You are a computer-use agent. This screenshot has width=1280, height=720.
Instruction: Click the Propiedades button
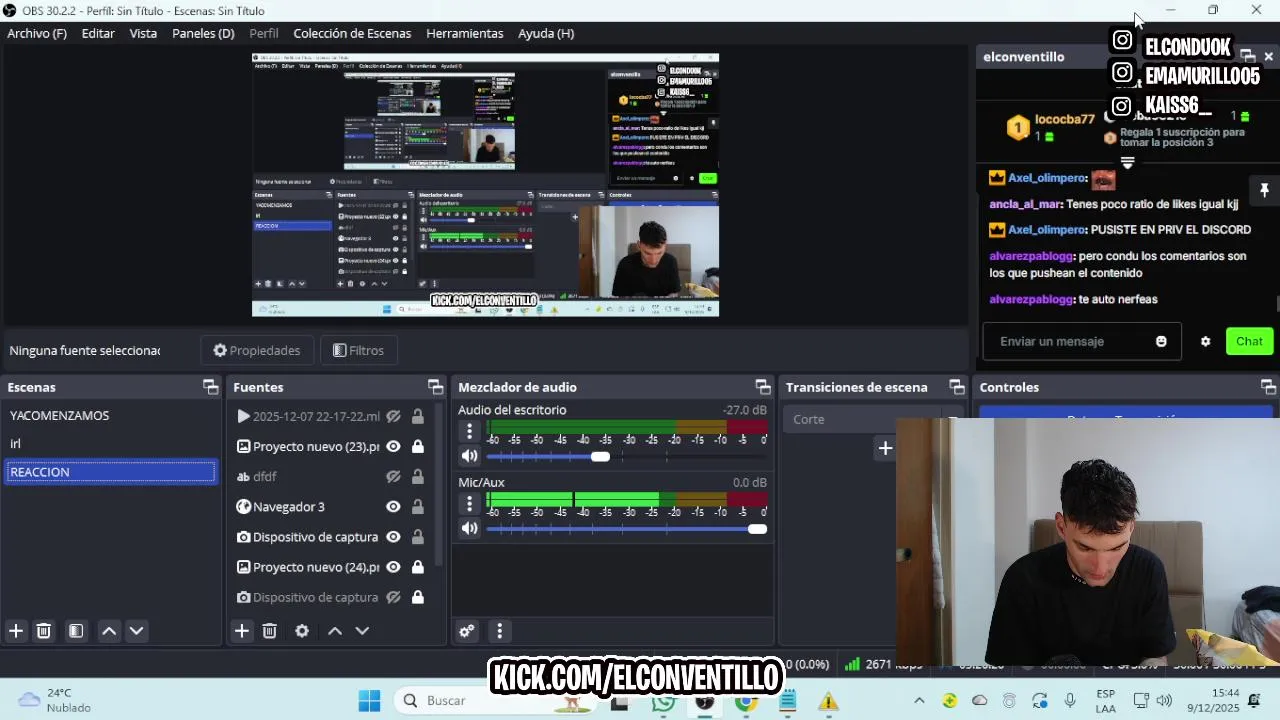pyautogui.click(x=257, y=350)
